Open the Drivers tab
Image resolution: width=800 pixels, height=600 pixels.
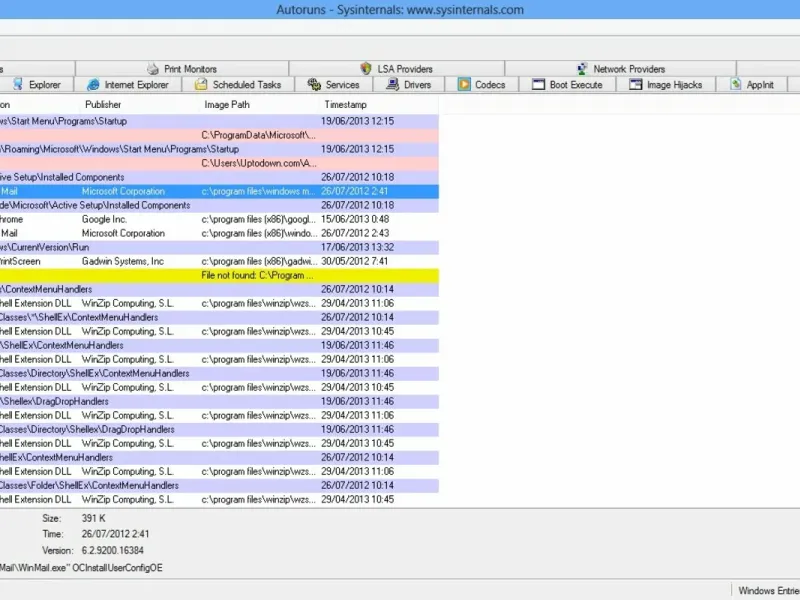click(409, 84)
